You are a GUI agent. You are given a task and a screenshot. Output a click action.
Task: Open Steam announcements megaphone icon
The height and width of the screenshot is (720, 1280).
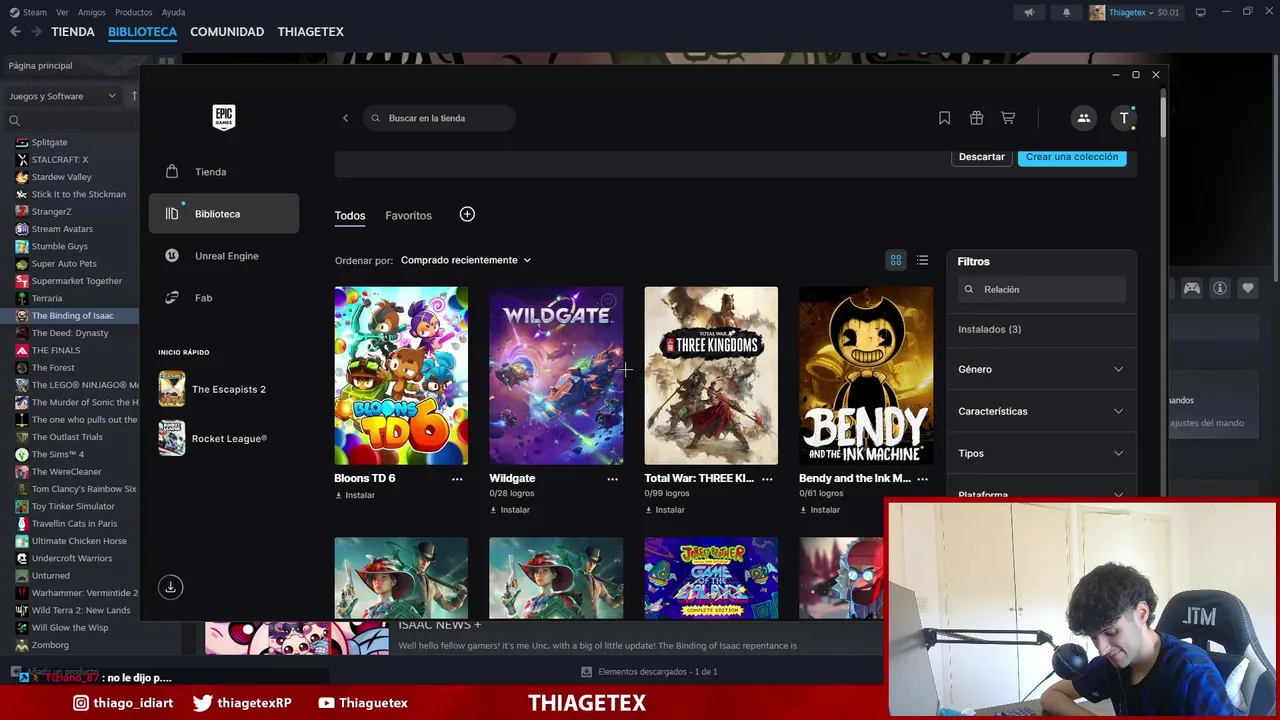tap(1029, 12)
